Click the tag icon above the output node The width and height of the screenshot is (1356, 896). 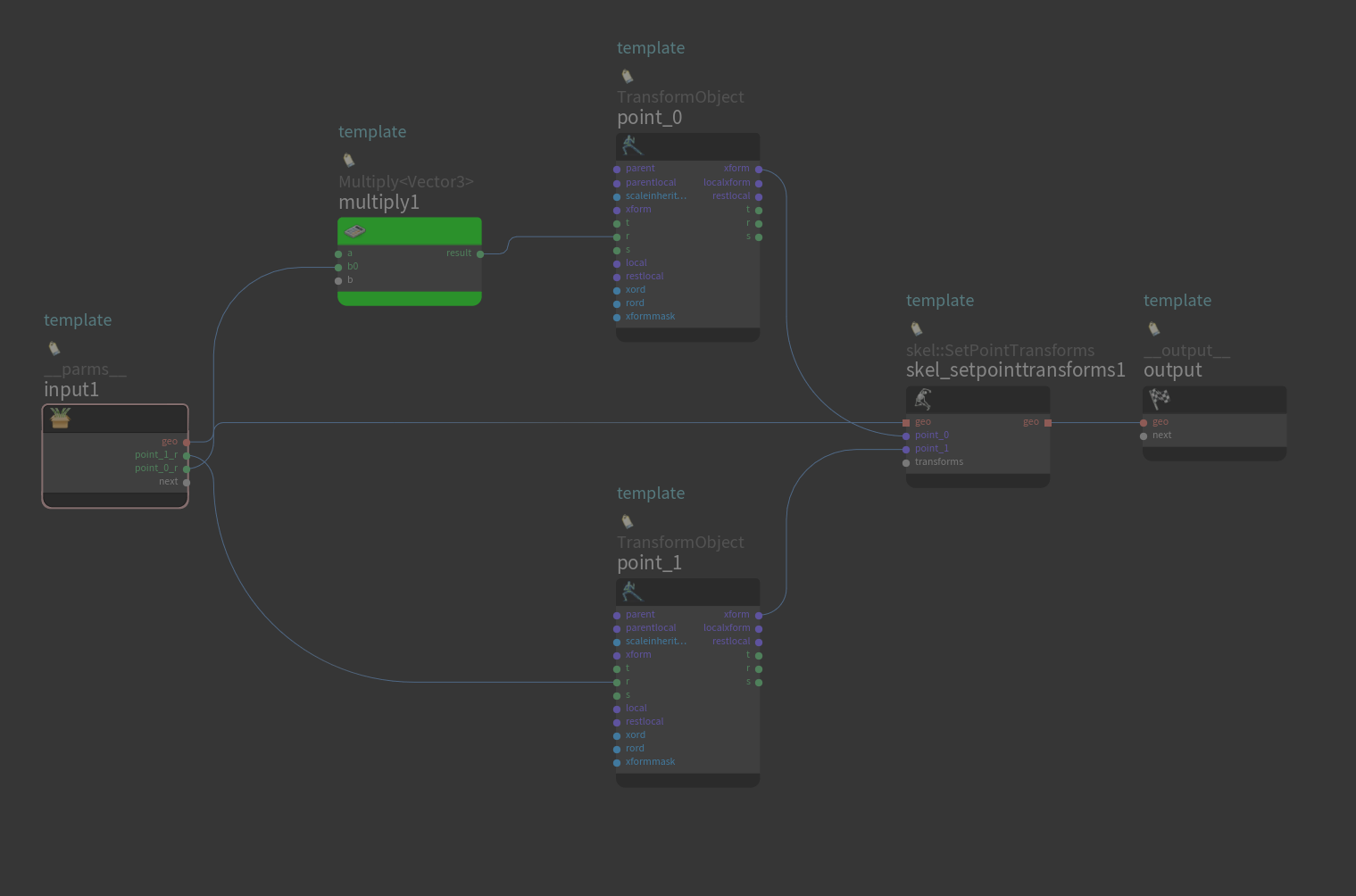click(1154, 328)
